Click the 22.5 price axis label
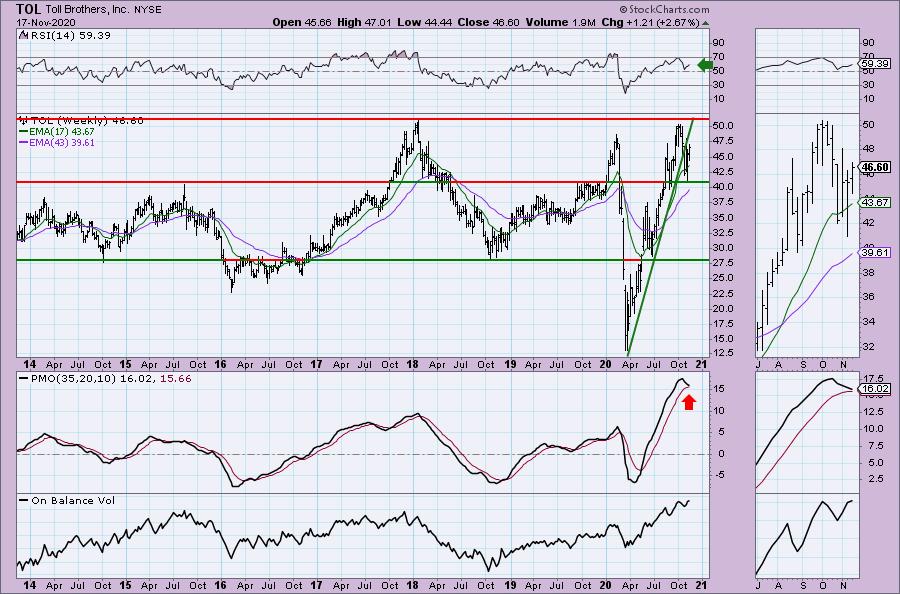The image size is (900, 594). coord(723,293)
